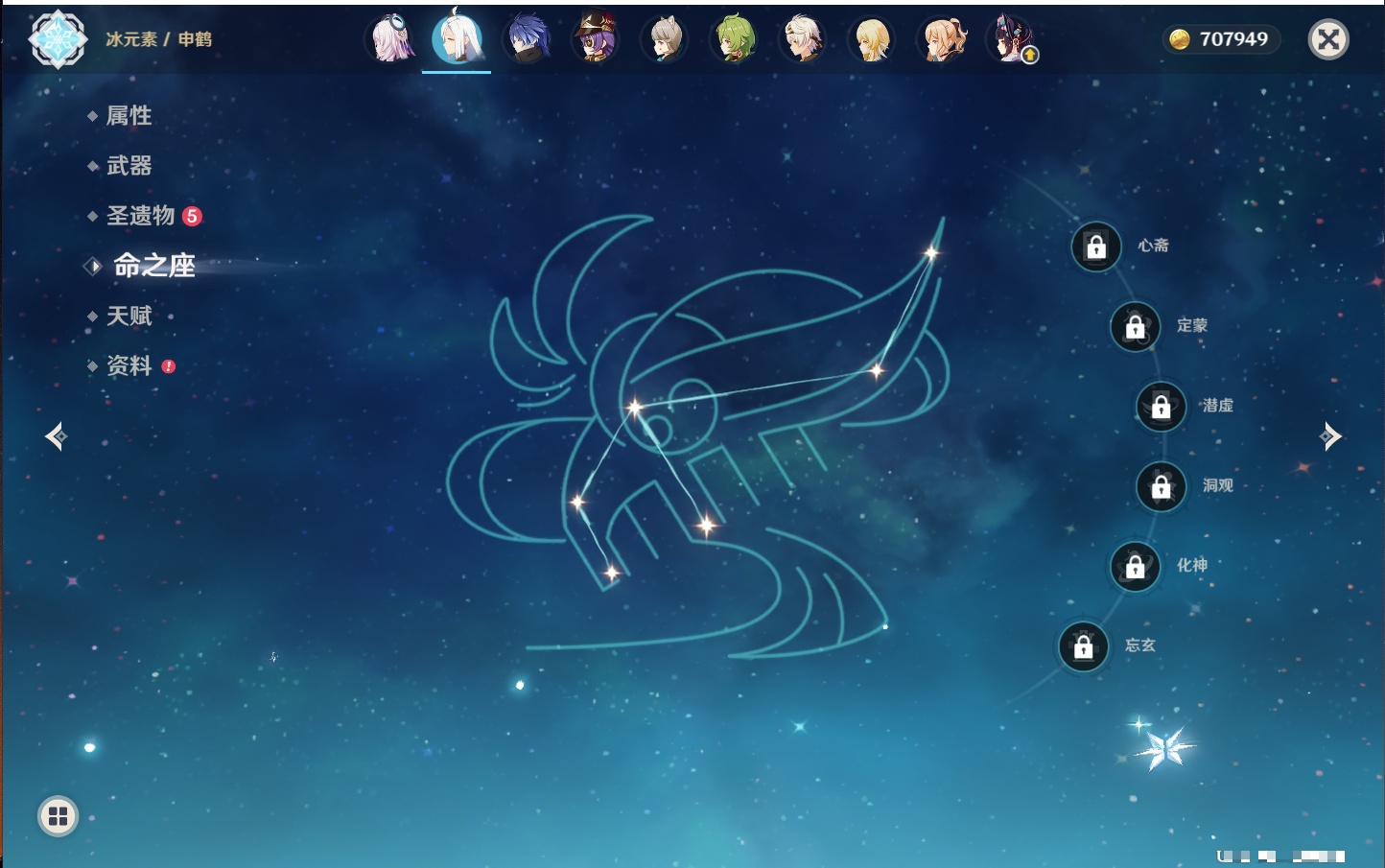This screenshot has width=1385, height=868.
Task: Select the green-haired character portrait
Action: (x=734, y=39)
